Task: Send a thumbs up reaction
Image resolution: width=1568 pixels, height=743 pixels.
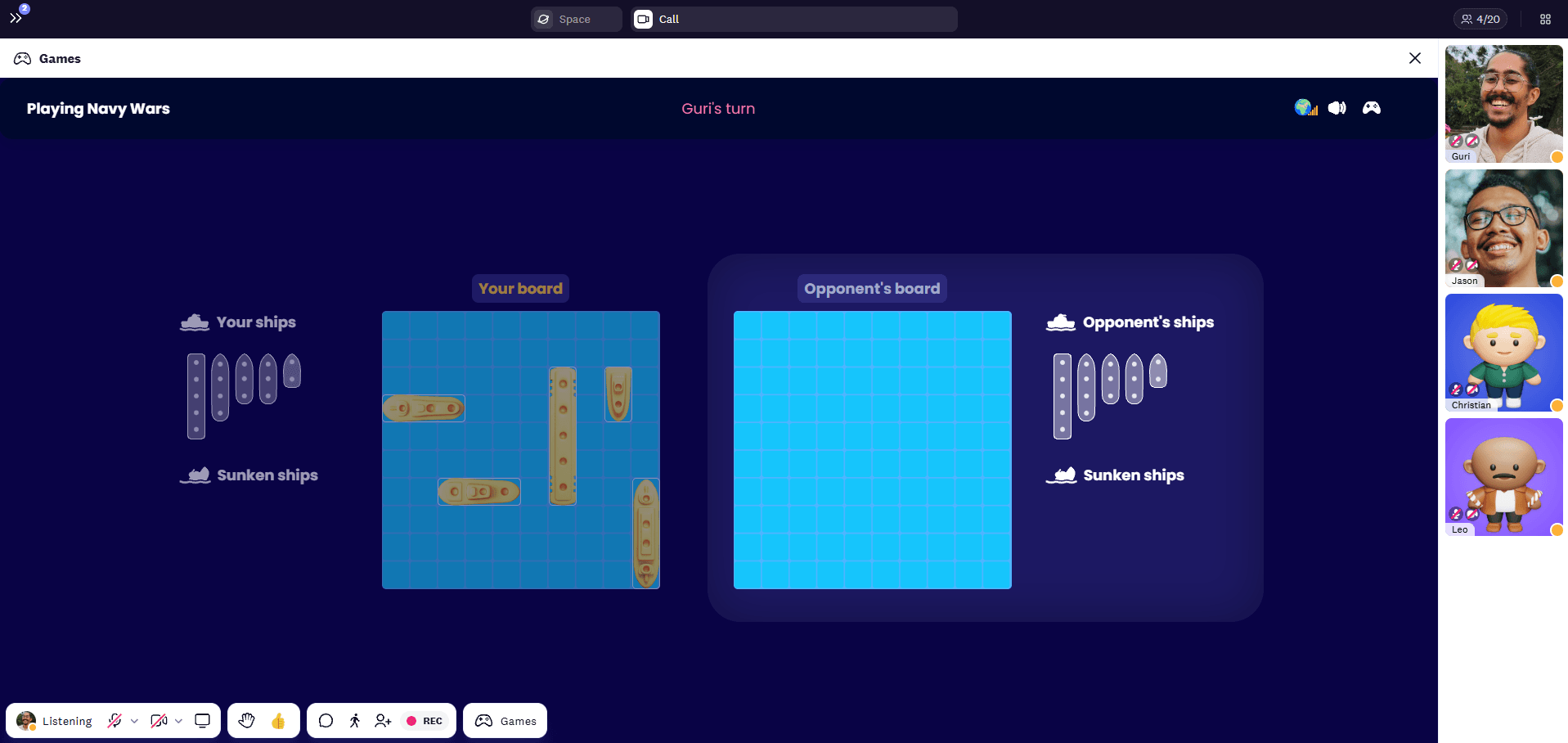Action: [278, 721]
